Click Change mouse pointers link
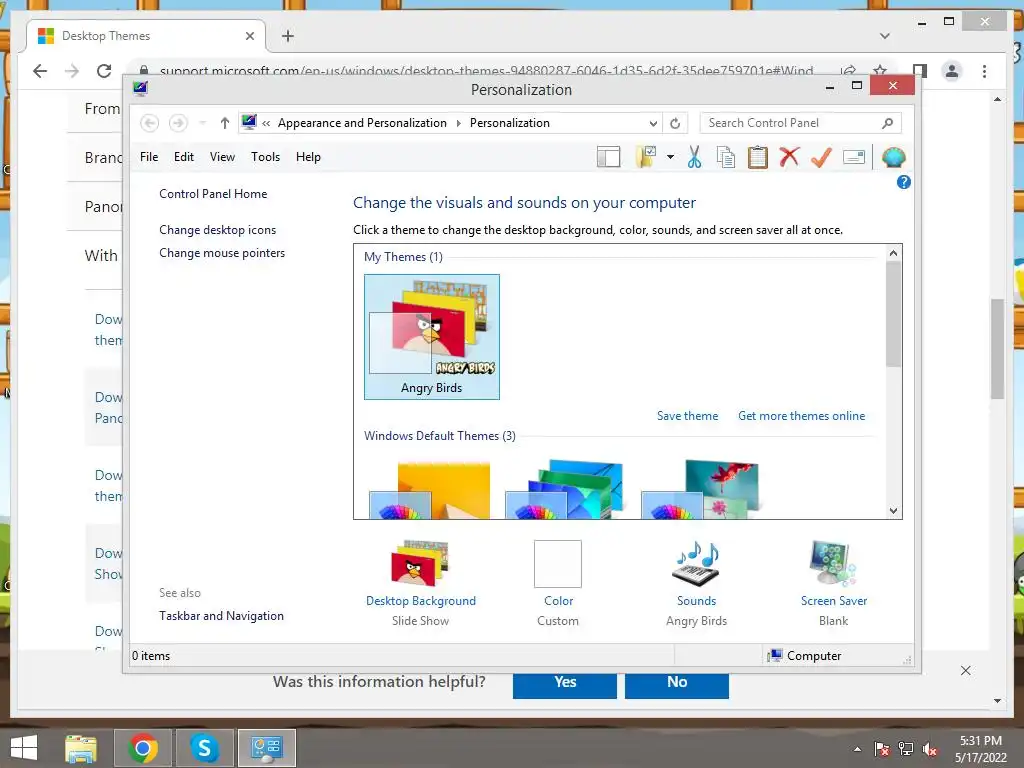This screenshot has height=768, width=1024. point(222,253)
